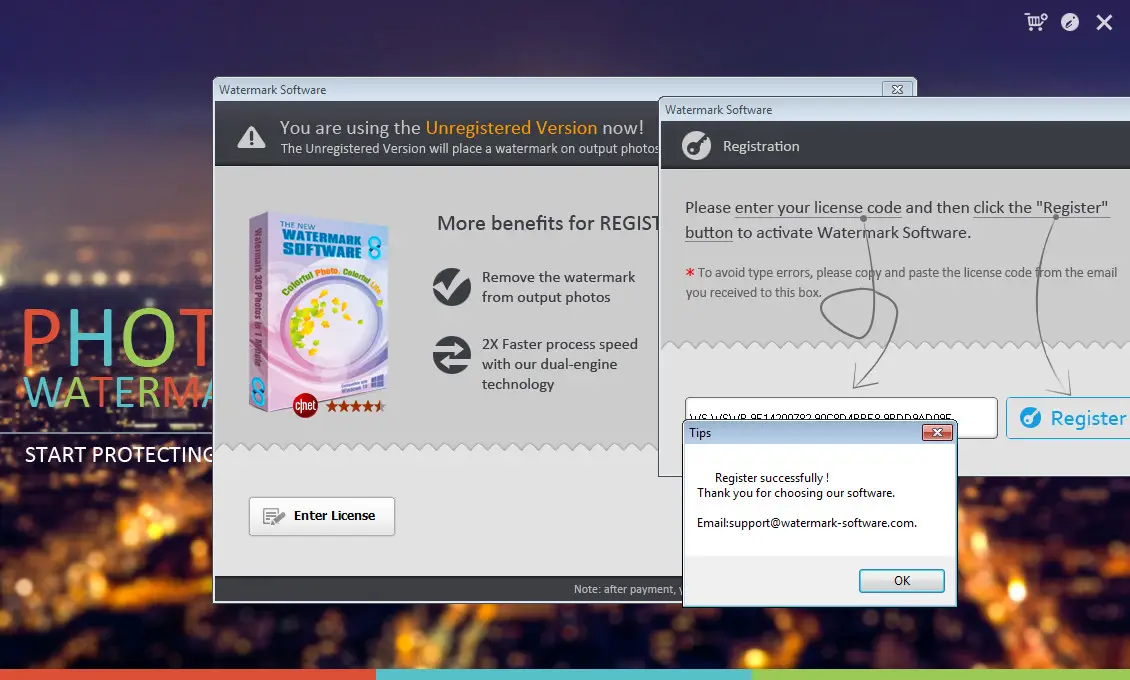Confirm the Tips message with OK

point(902,581)
